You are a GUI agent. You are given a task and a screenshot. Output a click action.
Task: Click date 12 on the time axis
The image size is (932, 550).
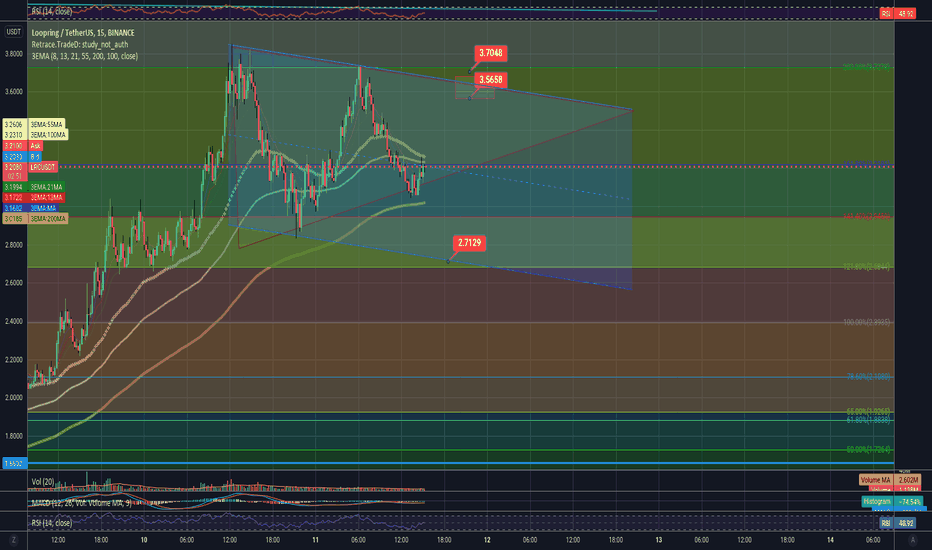tap(487, 540)
